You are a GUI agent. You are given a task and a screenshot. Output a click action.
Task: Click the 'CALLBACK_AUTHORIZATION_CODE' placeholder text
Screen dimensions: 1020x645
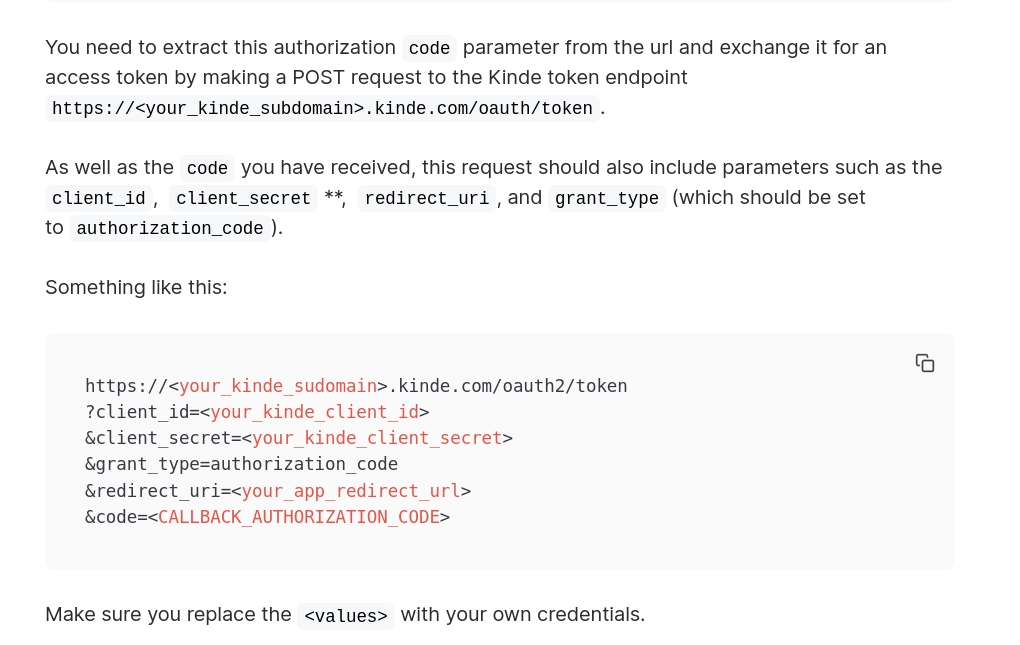pos(299,517)
